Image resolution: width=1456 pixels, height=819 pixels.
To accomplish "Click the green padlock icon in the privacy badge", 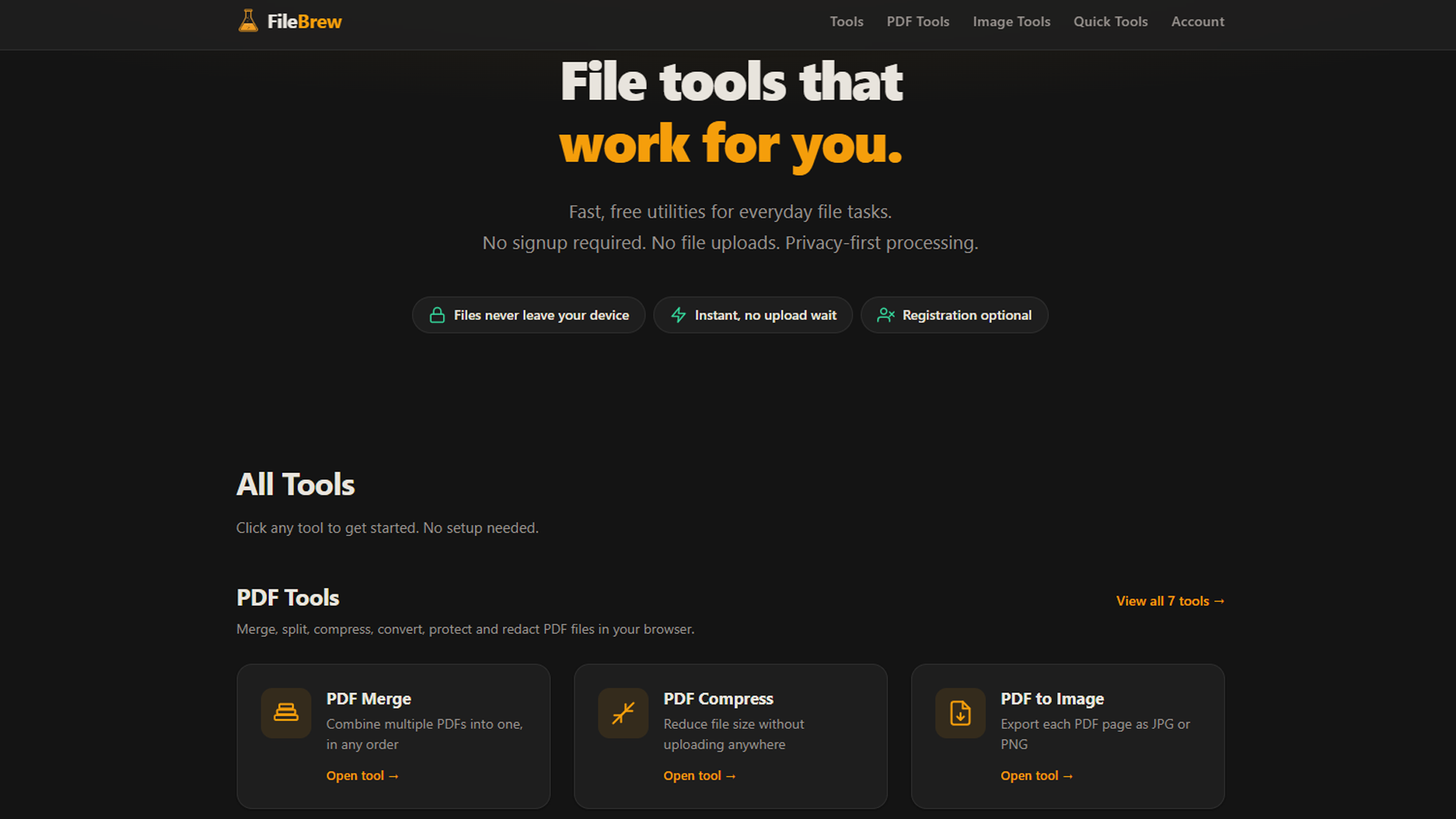I will coord(437,315).
